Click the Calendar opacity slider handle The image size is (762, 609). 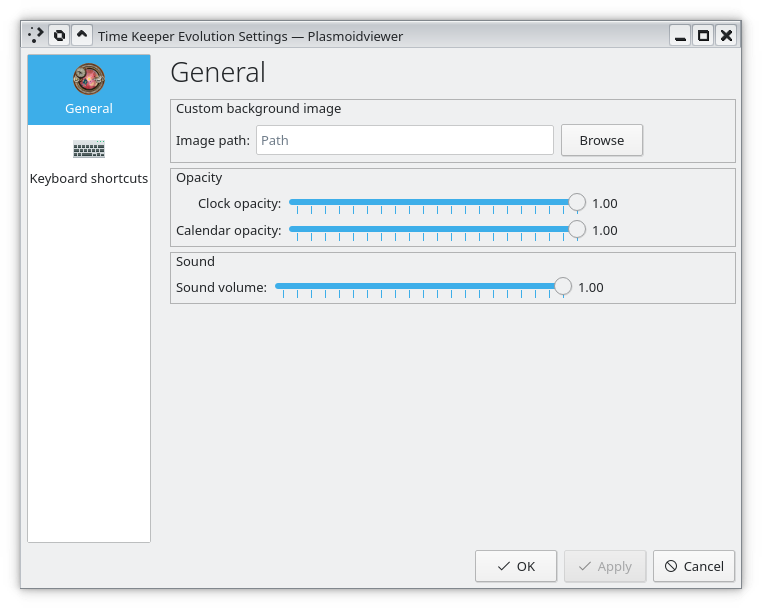point(577,229)
